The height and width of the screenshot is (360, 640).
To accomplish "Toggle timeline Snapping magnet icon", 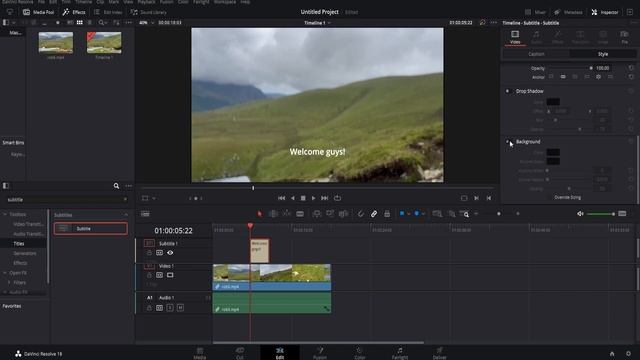I will 360,214.
